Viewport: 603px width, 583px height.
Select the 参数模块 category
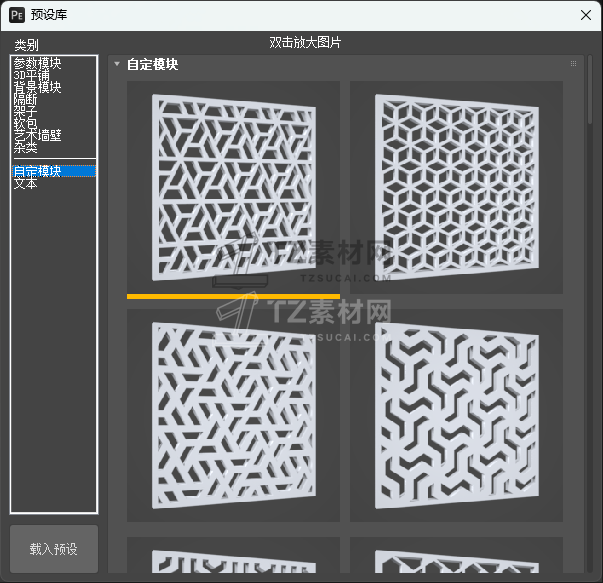point(37,63)
